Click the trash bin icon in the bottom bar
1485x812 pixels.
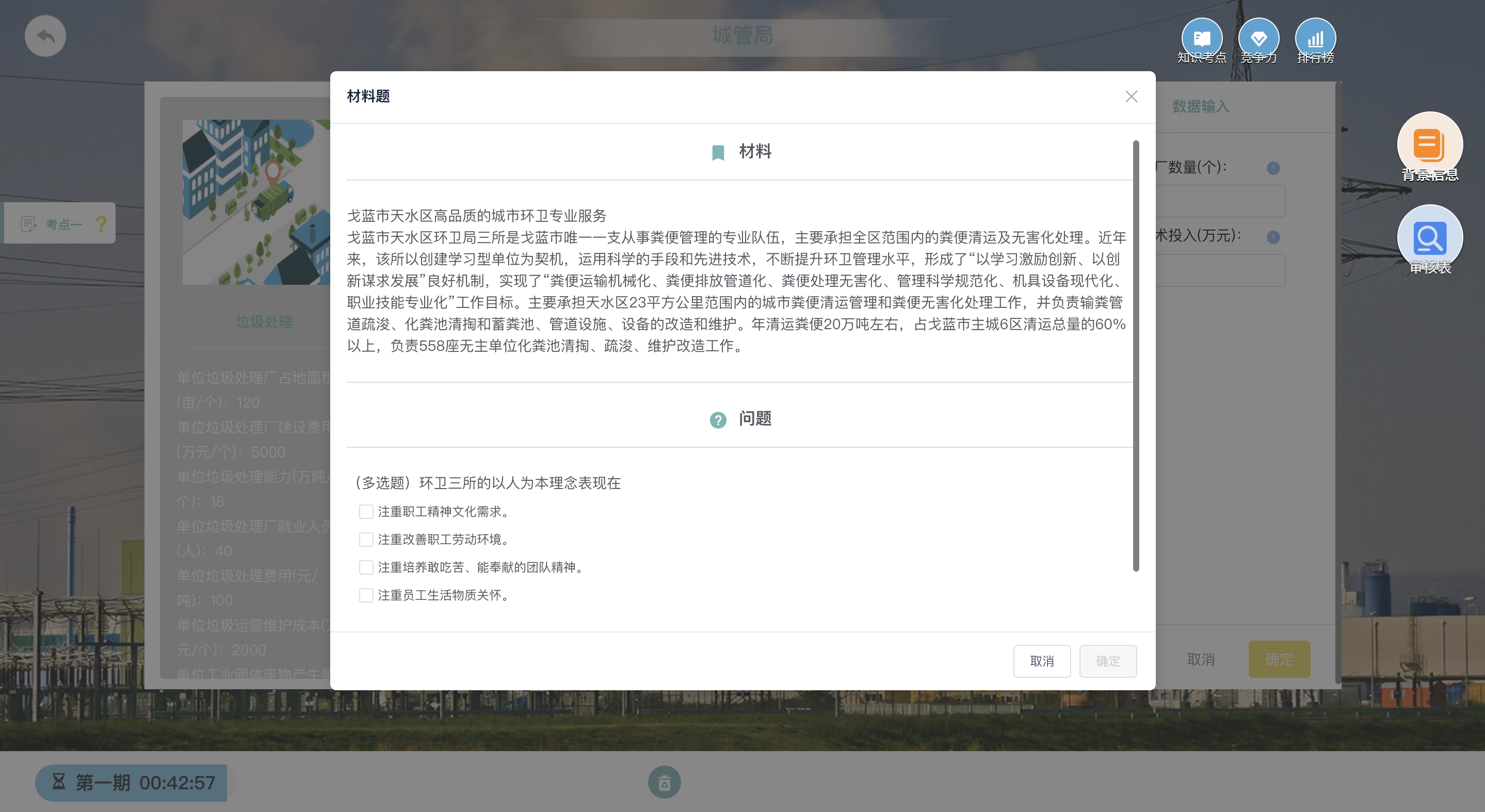pyautogui.click(x=664, y=782)
